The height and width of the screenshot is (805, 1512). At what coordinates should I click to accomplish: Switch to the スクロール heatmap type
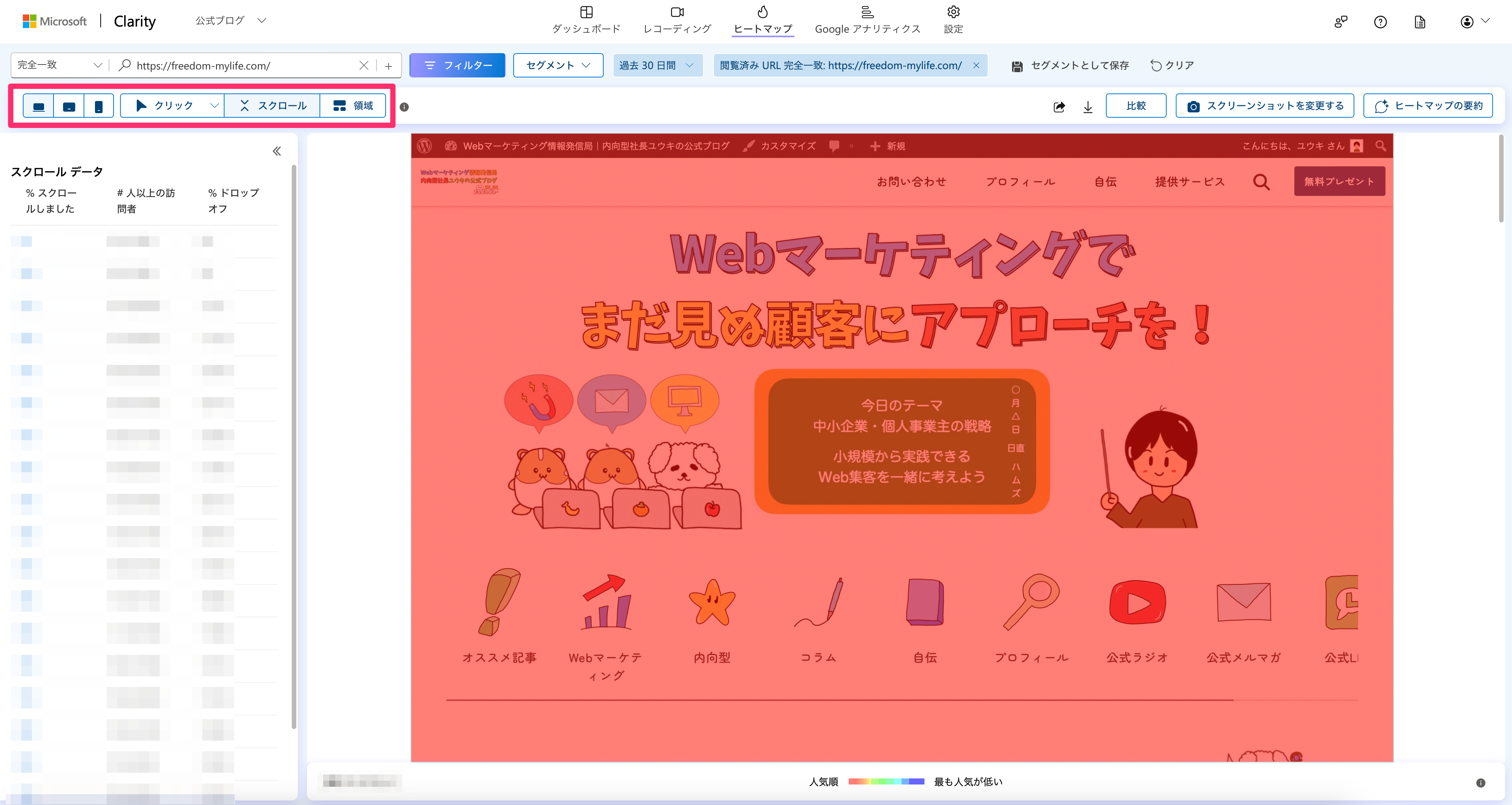pos(273,106)
